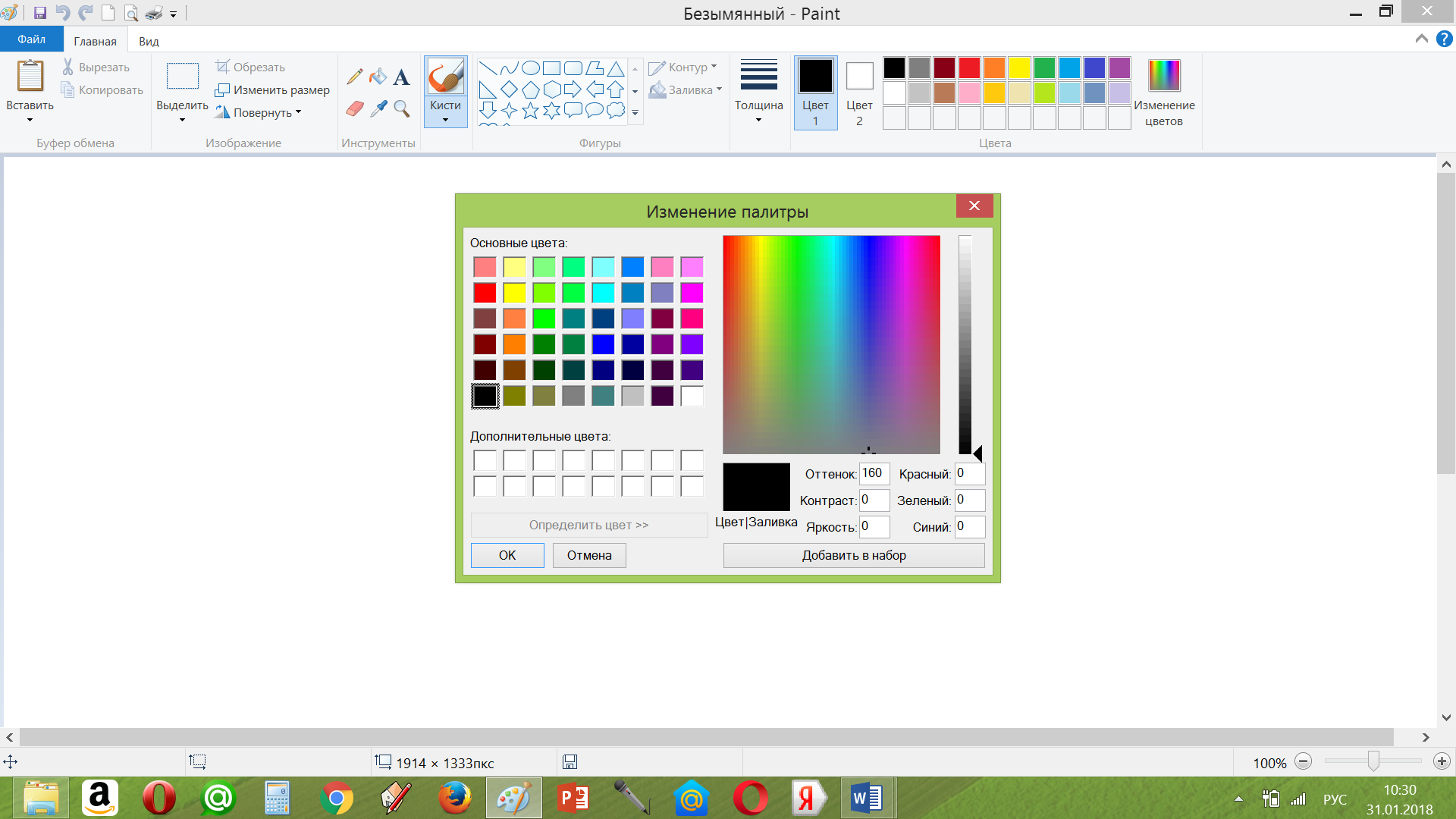
Task: Select the Right arrow shape
Action: (x=573, y=89)
